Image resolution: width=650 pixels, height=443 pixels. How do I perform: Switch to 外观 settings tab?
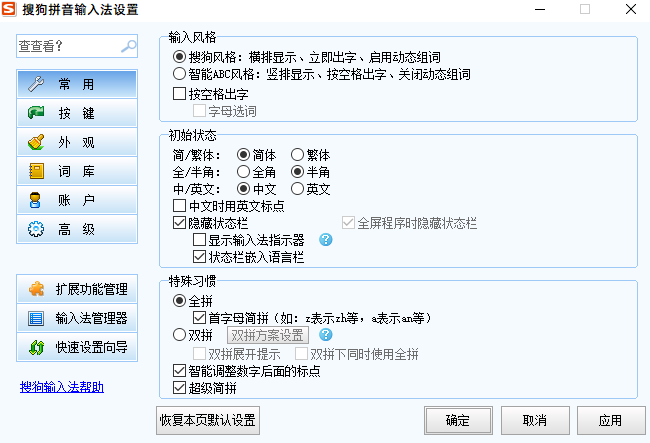[77, 142]
